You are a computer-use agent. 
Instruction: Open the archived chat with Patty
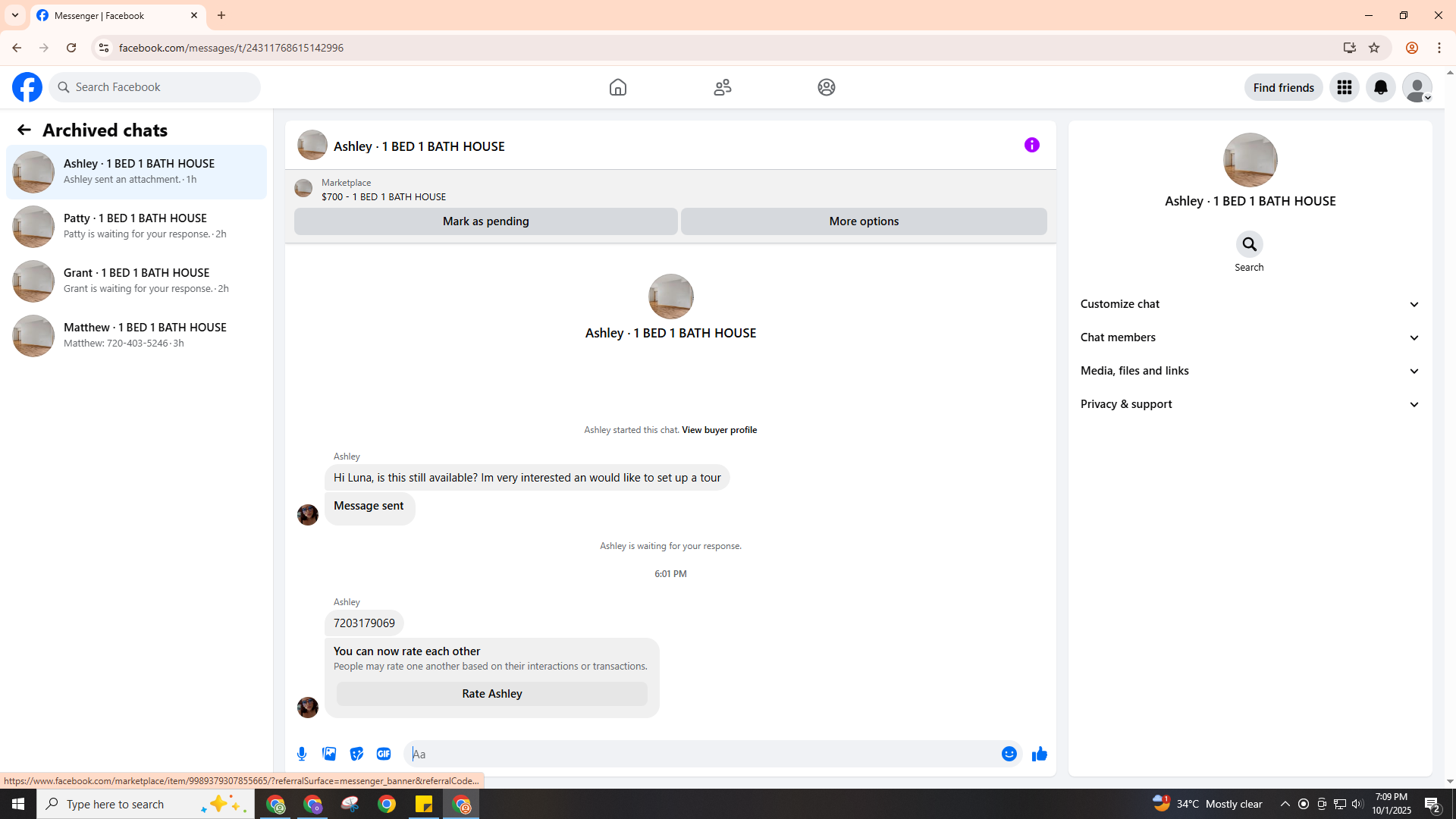pos(136,227)
